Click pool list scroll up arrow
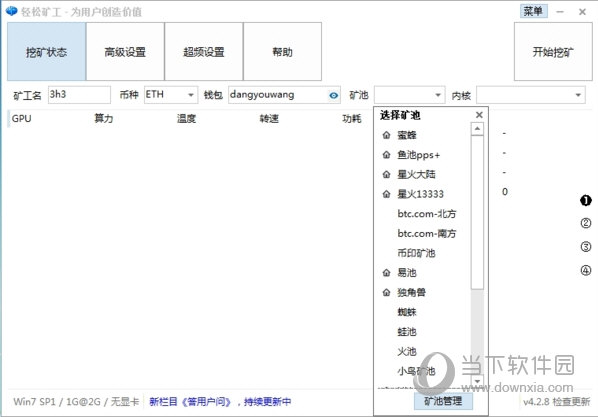This screenshot has width=598, height=417. click(x=477, y=129)
